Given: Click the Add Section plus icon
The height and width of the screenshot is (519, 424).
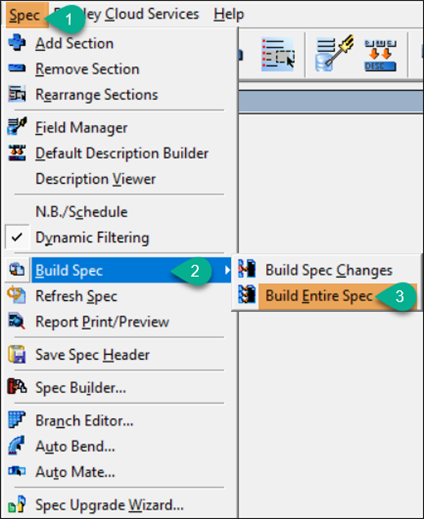Looking at the screenshot, I should coord(17,43).
